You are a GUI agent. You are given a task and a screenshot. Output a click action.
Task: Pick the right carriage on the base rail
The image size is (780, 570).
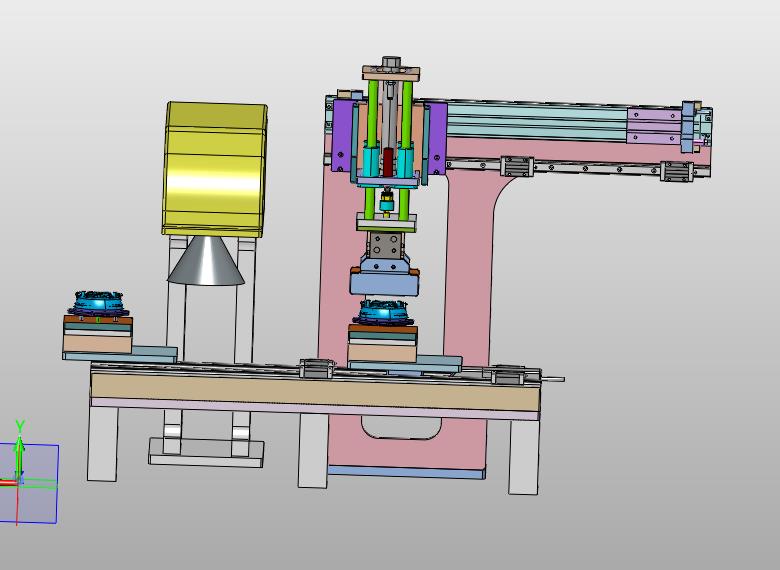507,374
